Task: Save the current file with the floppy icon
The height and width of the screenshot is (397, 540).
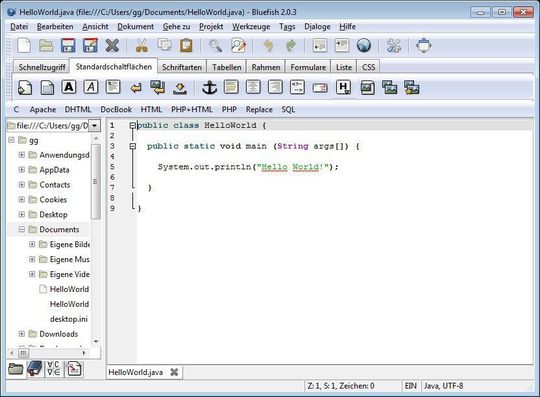Action: click(68, 45)
